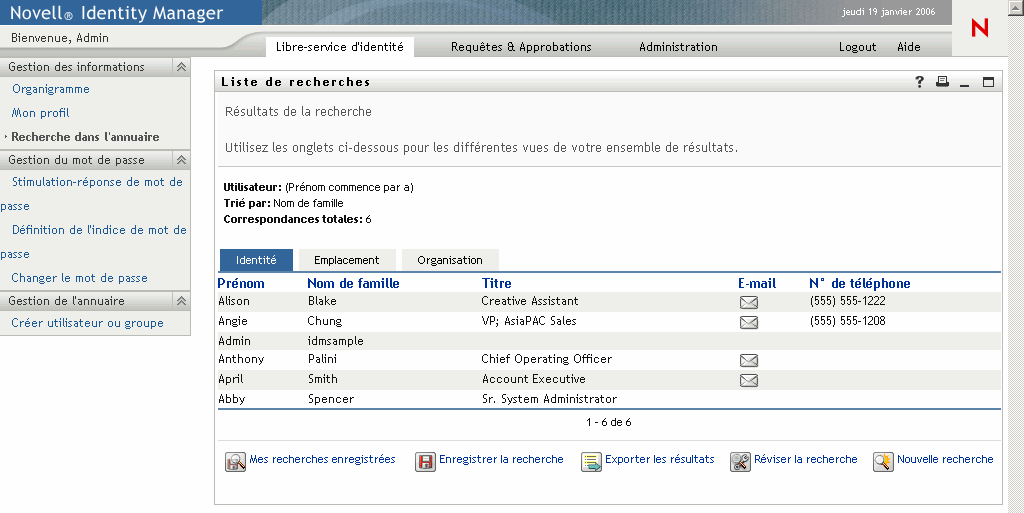Click the new search magnifier icon

(x=883, y=461)
